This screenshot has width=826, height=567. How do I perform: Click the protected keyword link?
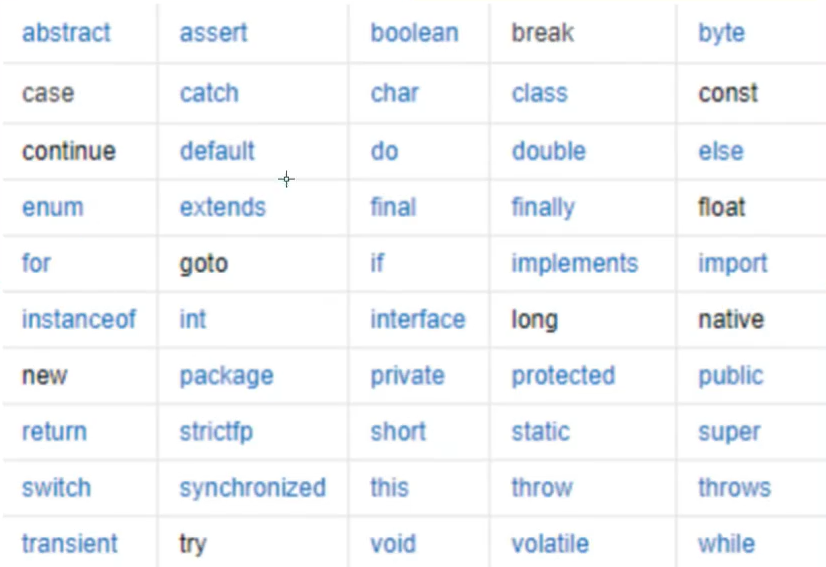pos(564,376)
